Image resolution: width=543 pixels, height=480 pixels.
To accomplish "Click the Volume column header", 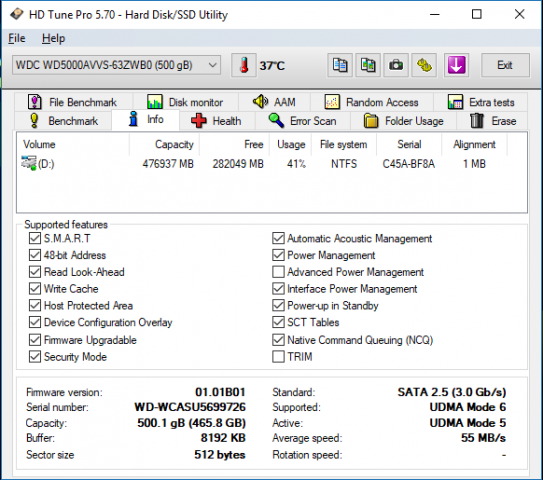I will coord(73,144).
